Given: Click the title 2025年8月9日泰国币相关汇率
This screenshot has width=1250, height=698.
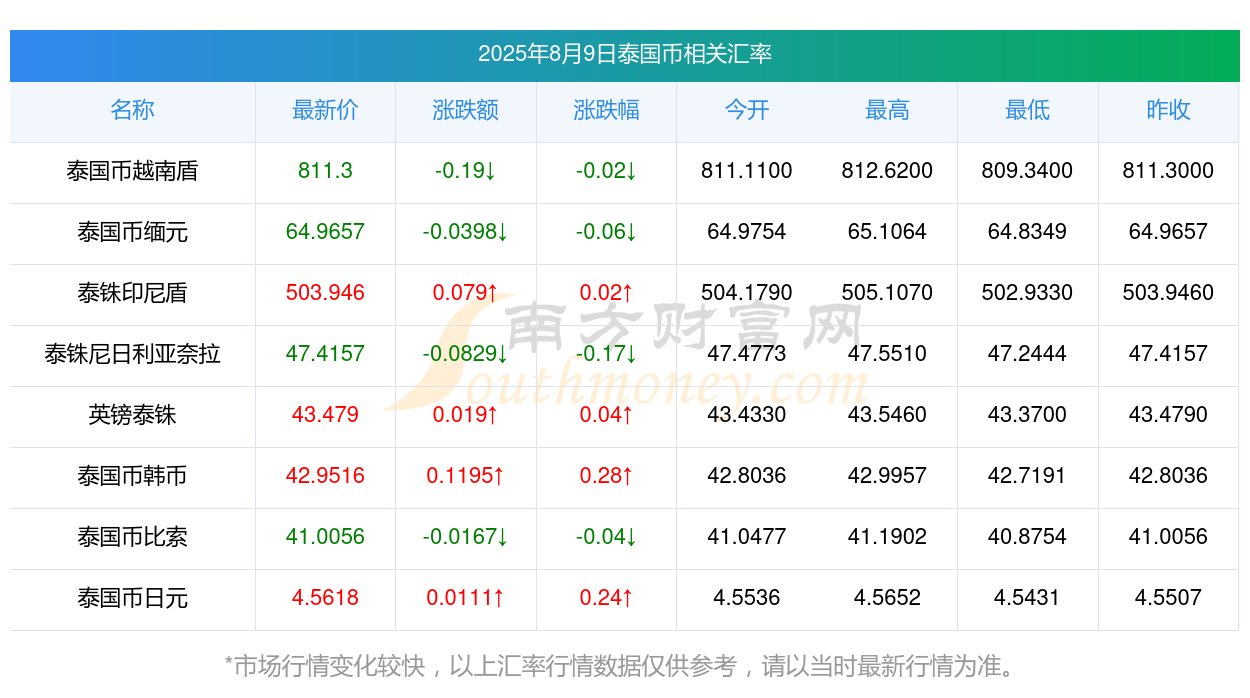Looking at the screenshot, I should tap(624, 54).
